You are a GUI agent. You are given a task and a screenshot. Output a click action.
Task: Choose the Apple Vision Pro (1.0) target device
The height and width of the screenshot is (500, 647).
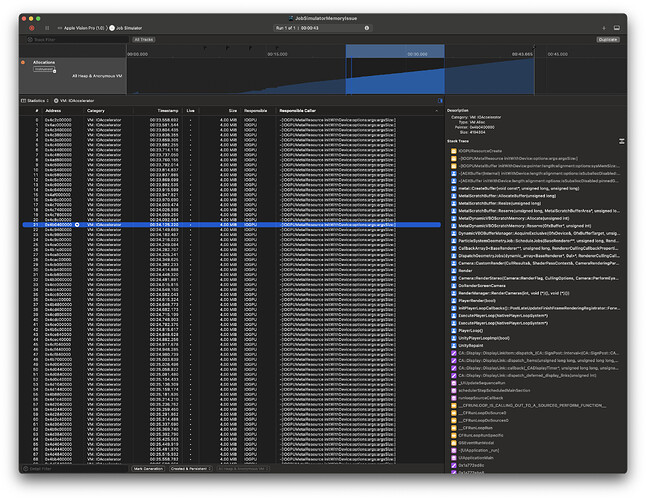click(x=83, y=28)
